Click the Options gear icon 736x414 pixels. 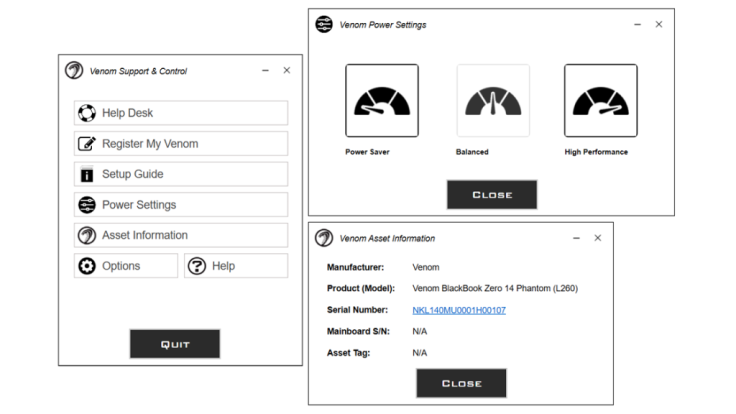tap(87, 266)
